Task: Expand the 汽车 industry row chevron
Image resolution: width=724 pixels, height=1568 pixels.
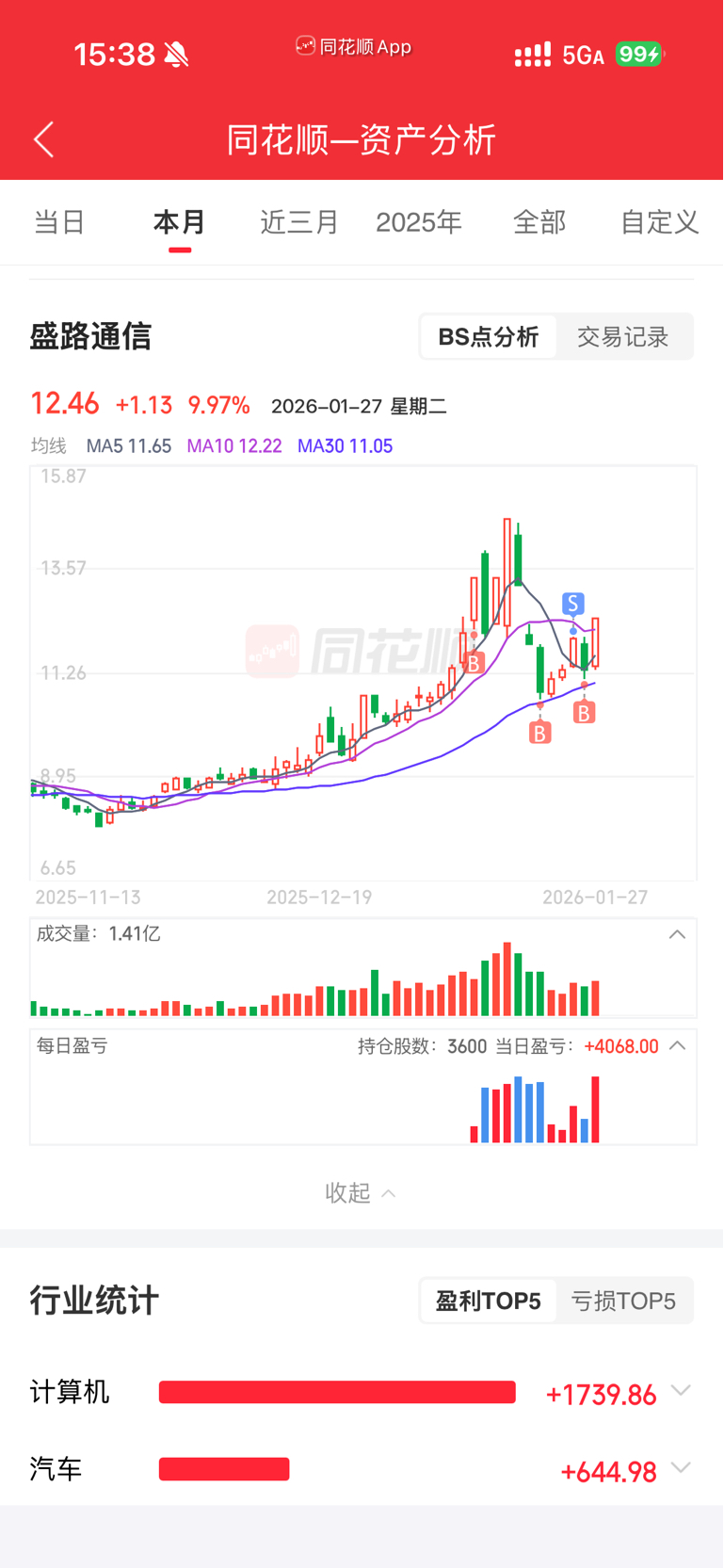Action: [681, 1468]
